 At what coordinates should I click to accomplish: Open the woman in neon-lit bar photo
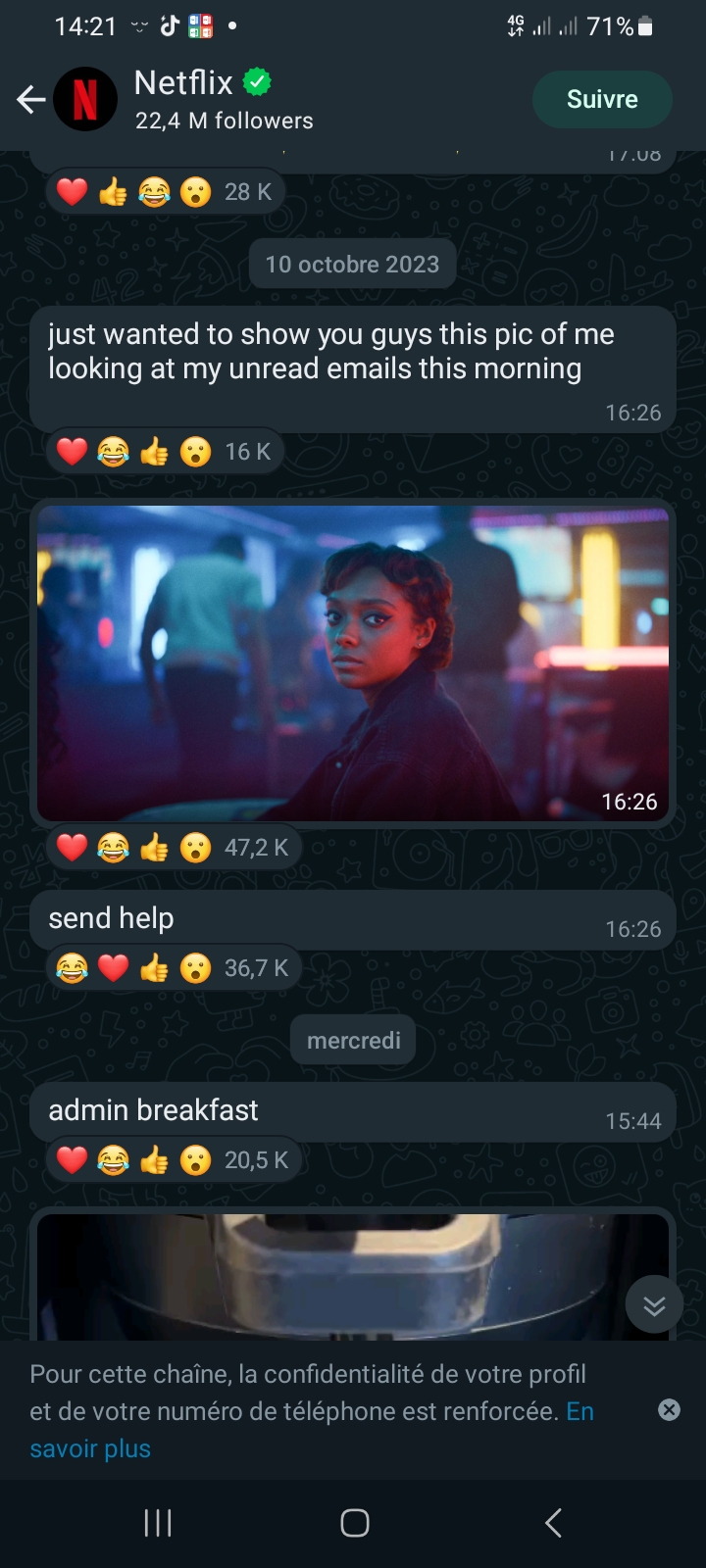click(353, 663)
